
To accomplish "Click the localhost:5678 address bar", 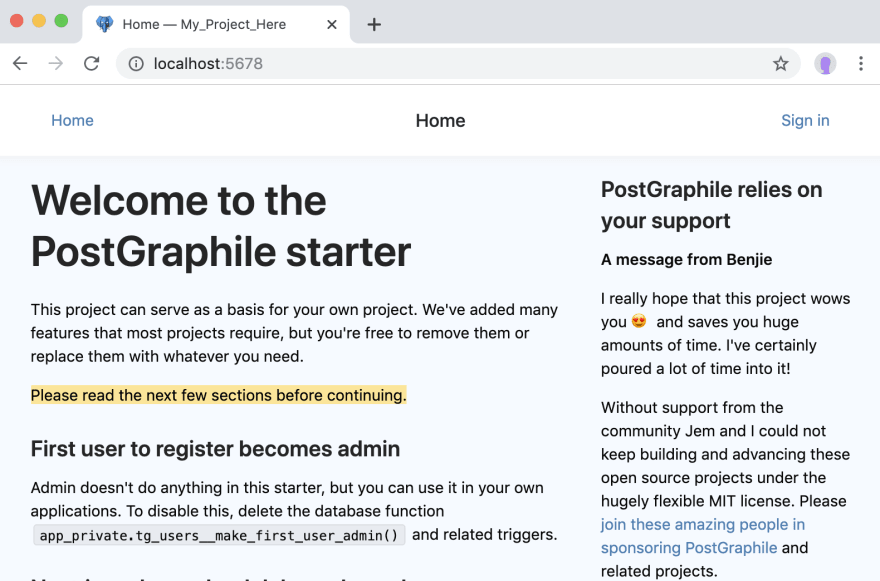I will [x=457, y=63].
